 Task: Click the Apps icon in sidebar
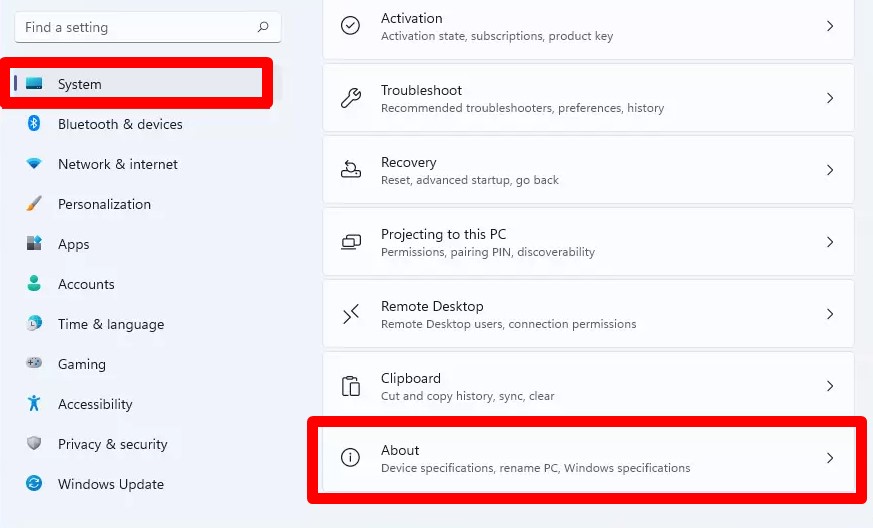click(34, 243)
